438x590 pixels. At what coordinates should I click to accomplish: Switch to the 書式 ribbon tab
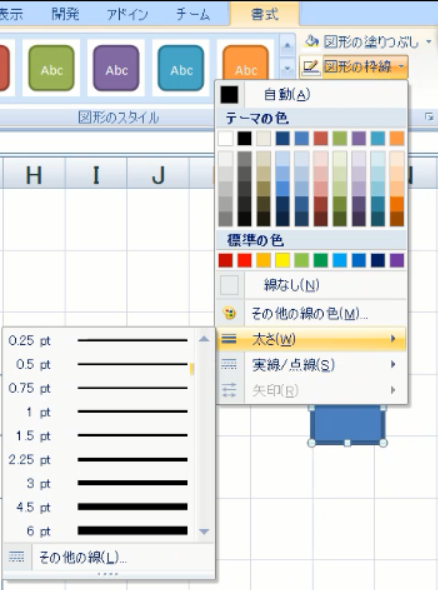click(265, 14)
